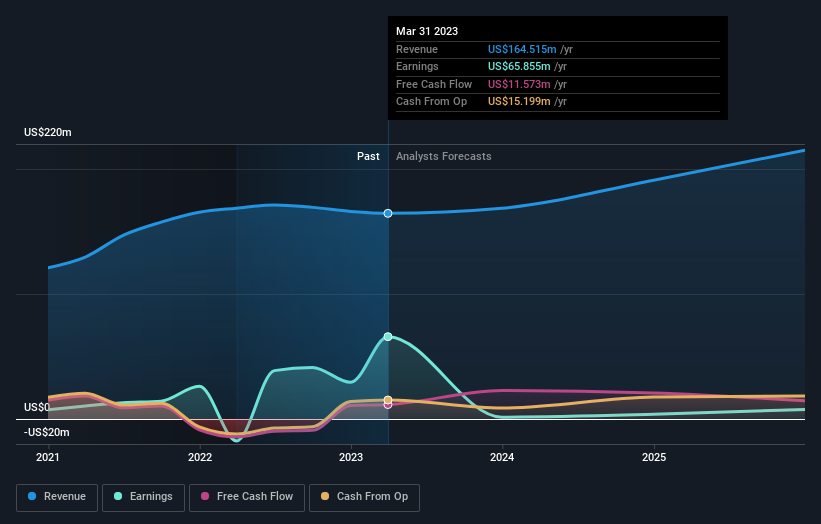
Task: Click the -US$20m y-axis label
Action: click(x=49, y=432)
